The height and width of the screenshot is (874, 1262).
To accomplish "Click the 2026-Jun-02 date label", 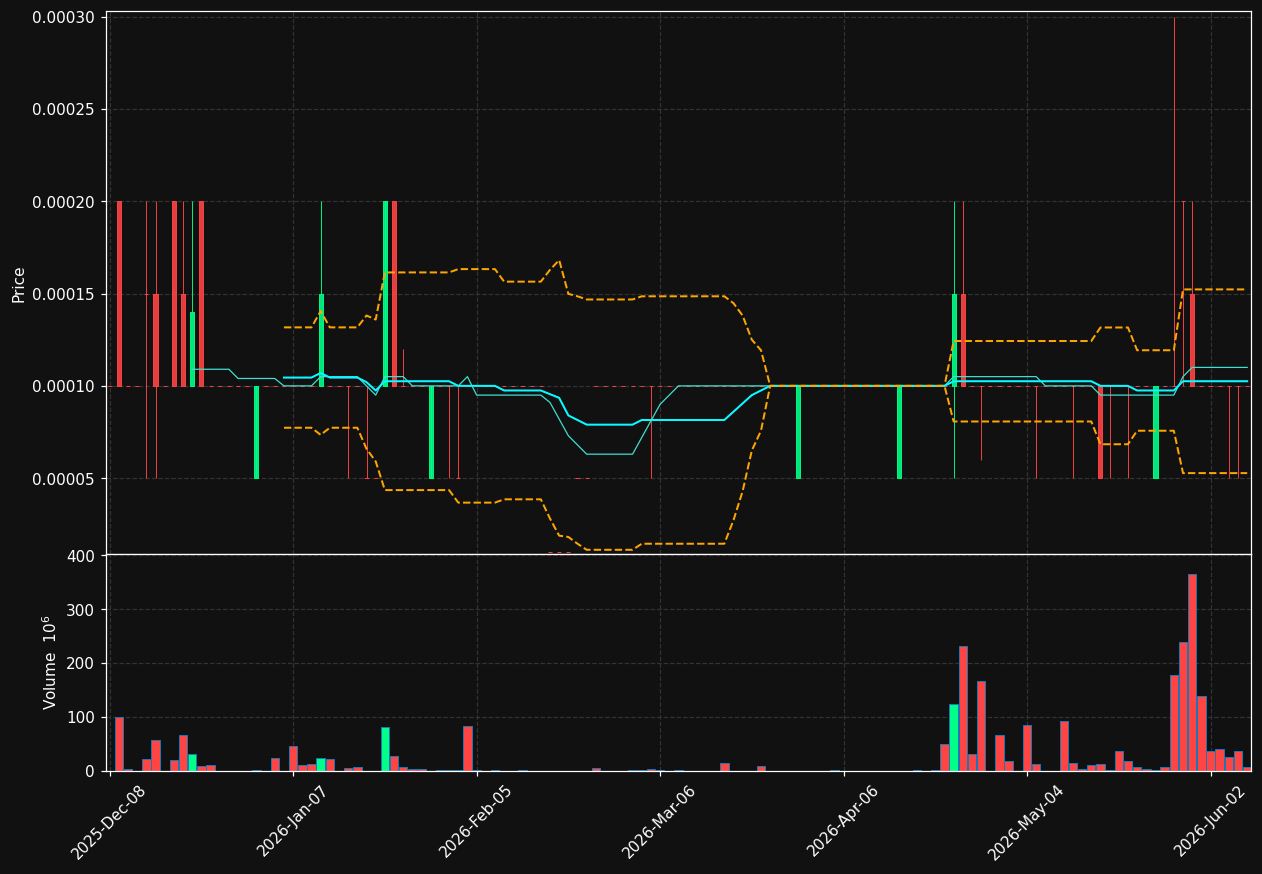I will [1211, 822].
